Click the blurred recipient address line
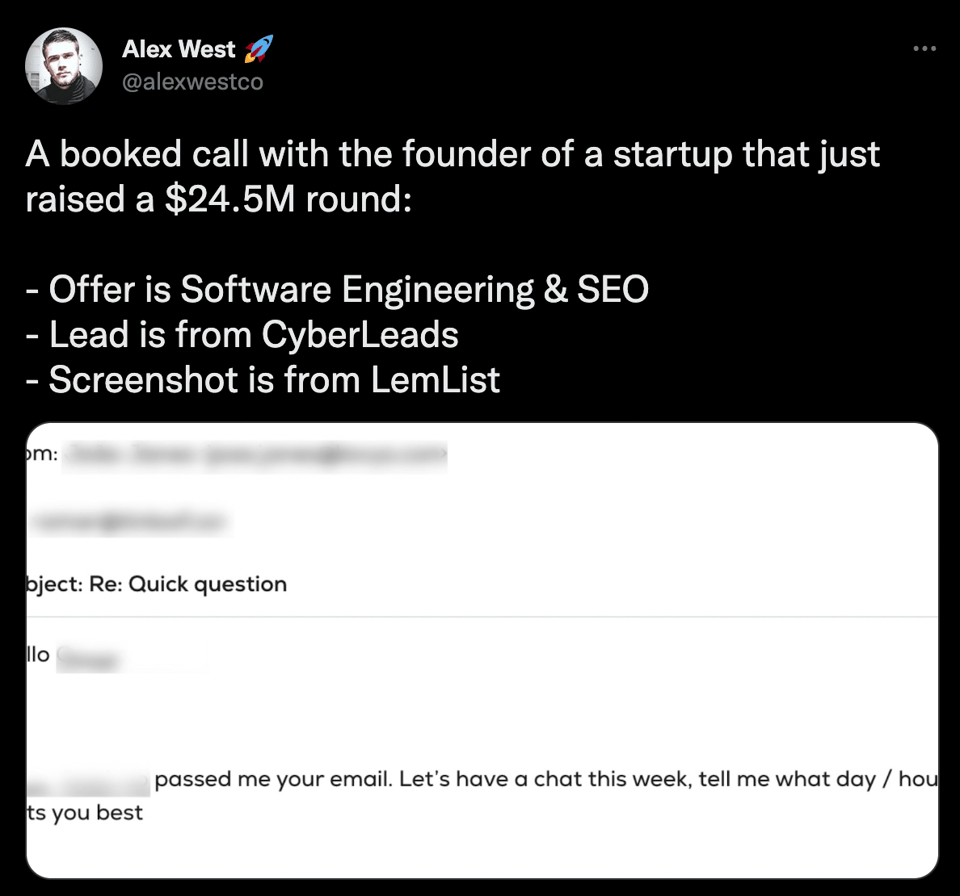This screenshot has width=960, height=896. coord(128,521)
